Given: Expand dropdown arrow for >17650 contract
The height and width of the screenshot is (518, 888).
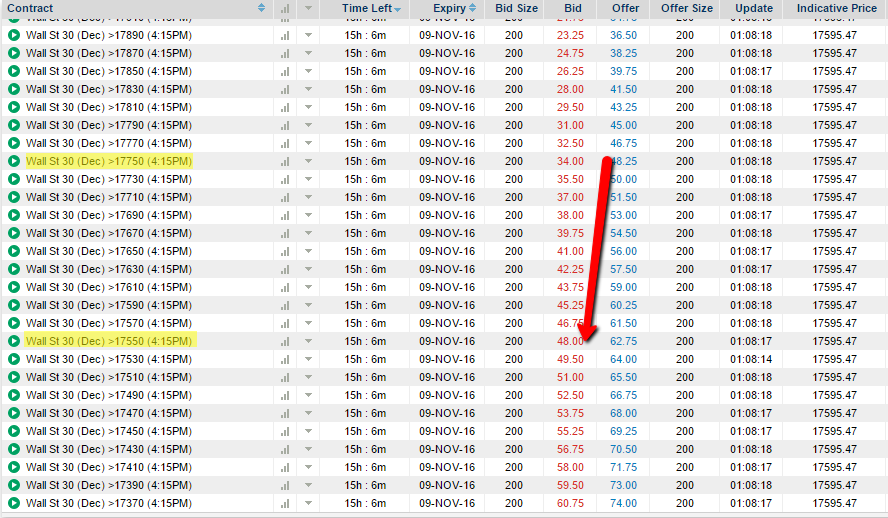Looking at the screenshot, I should 308,251.
